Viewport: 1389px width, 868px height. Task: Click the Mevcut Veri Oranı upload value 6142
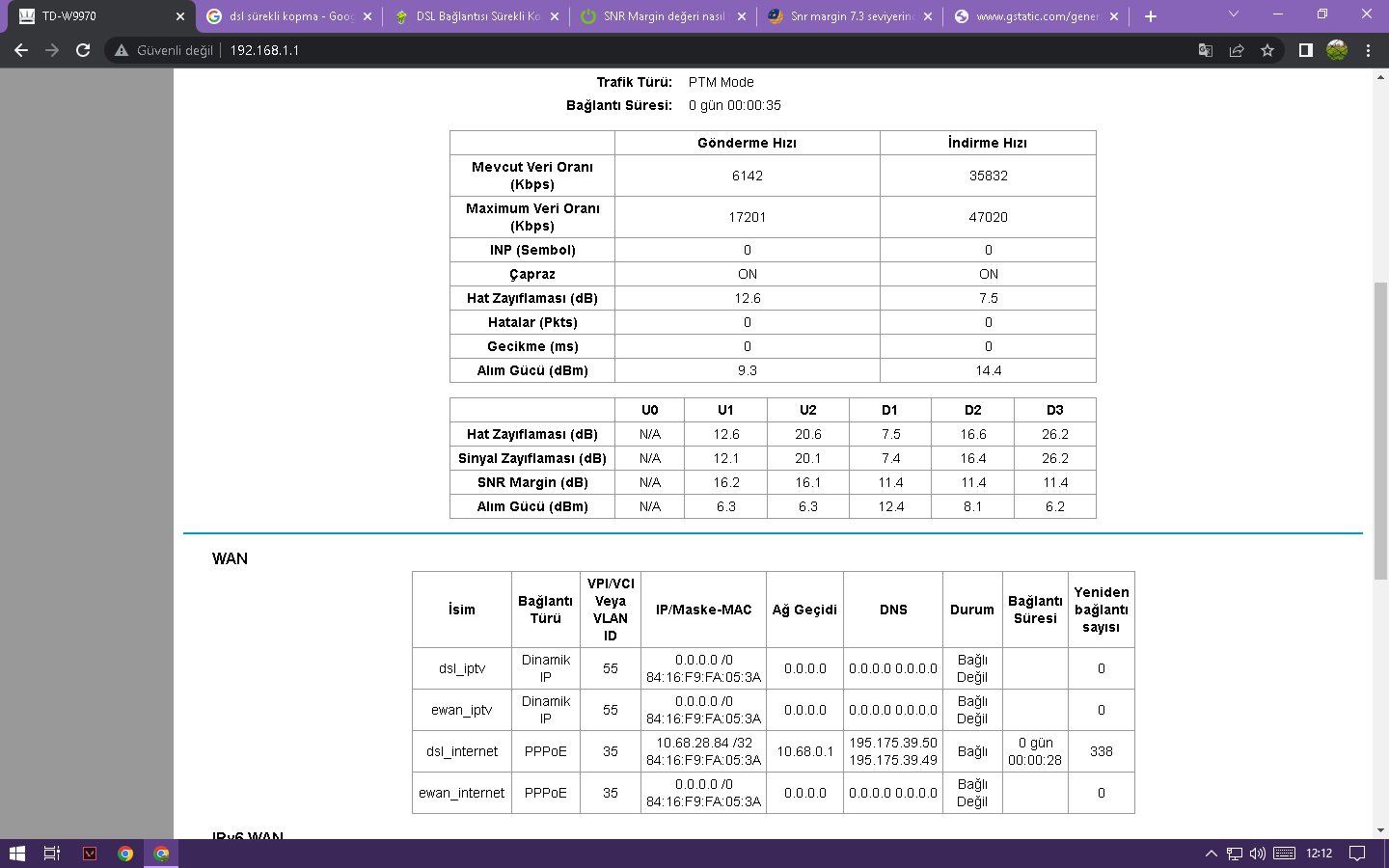(748, 176)
